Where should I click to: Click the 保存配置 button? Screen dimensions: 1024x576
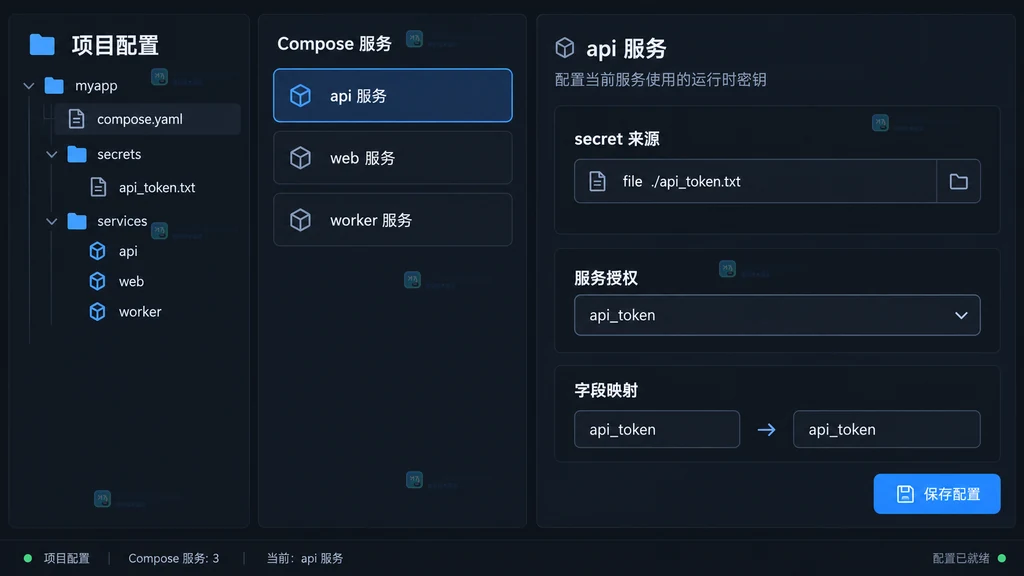point(937,494)
